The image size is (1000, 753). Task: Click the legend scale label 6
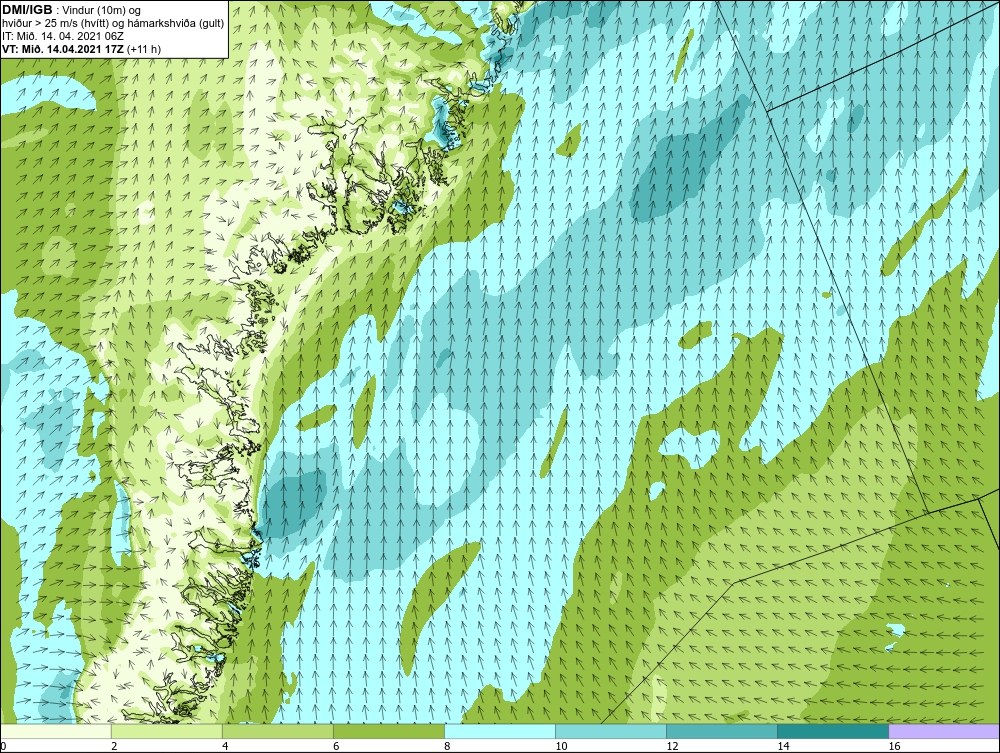pos(336,746)
